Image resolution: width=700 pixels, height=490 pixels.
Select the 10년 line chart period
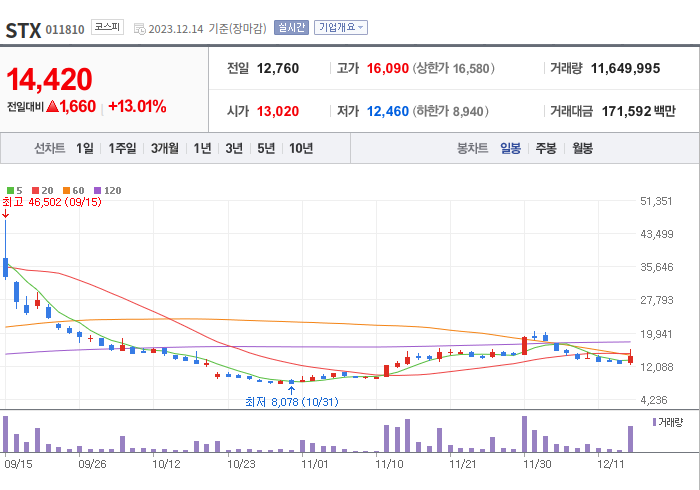(301, 148)
